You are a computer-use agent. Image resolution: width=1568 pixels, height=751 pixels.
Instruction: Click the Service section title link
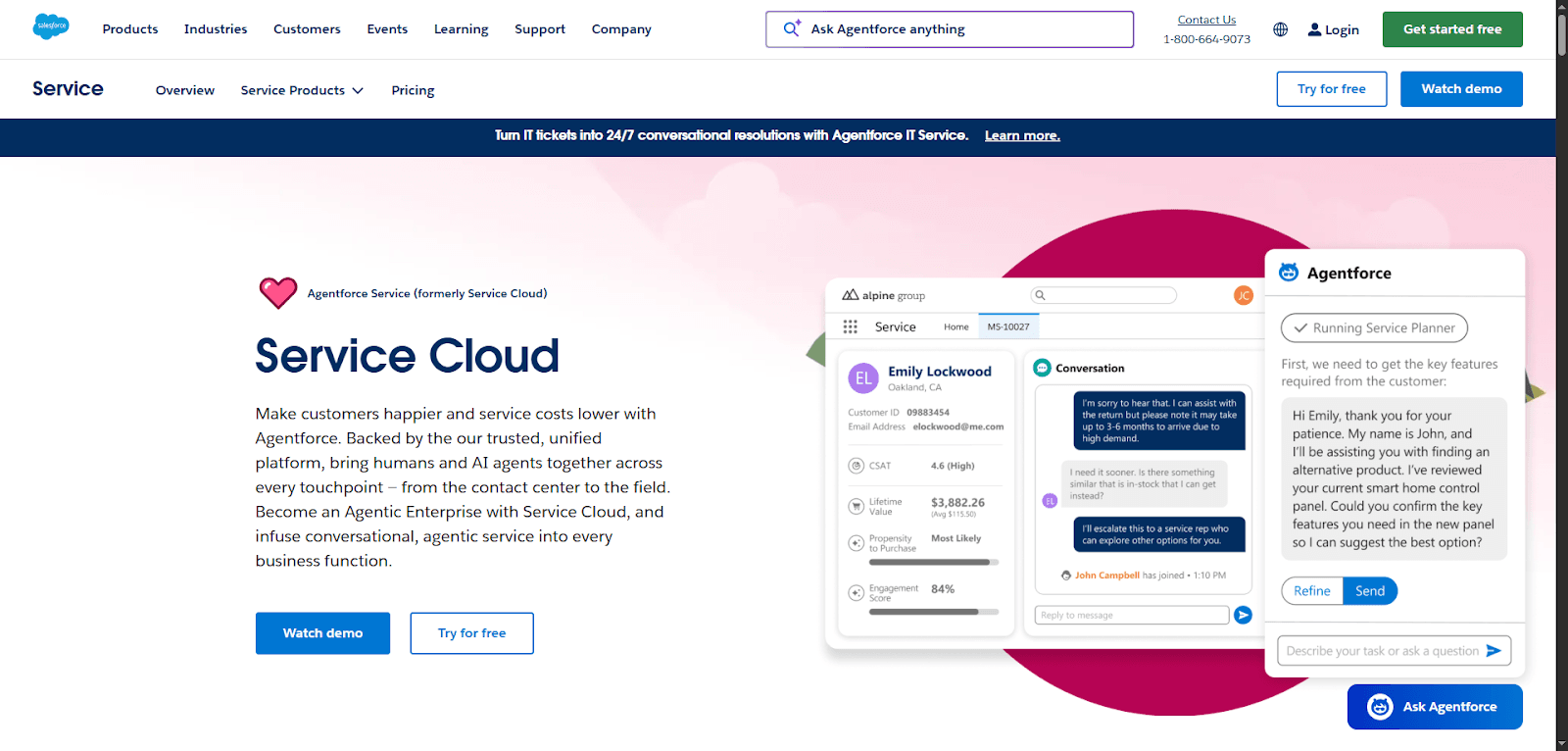point(68,88)
